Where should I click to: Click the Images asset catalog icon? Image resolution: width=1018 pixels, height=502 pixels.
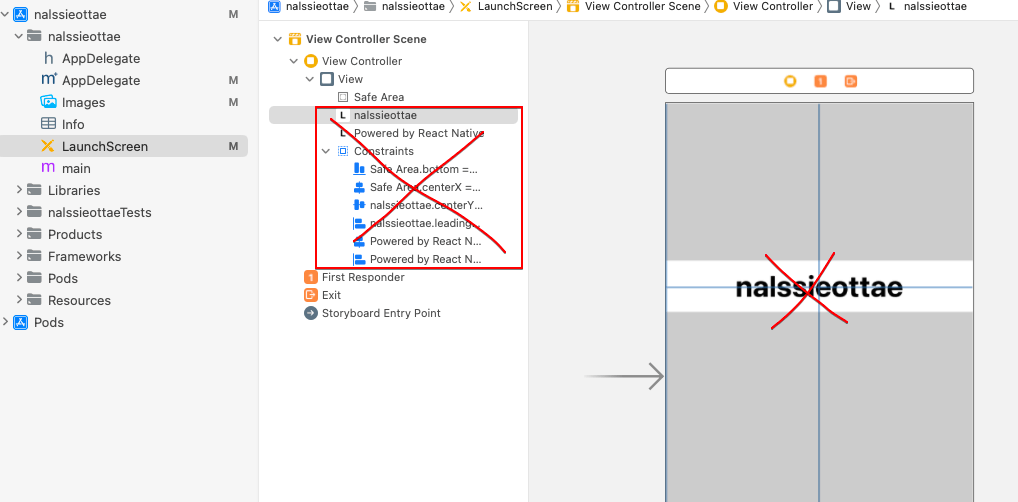coord(48,102)
